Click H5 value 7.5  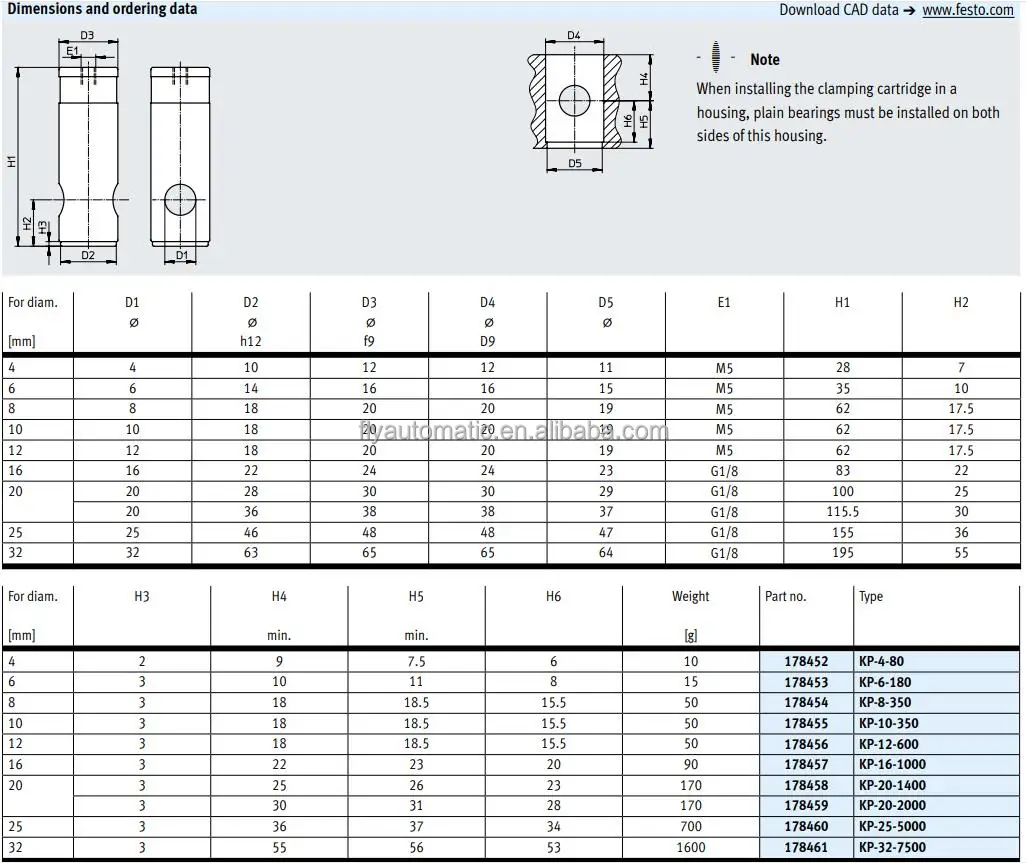pos(416,662)
